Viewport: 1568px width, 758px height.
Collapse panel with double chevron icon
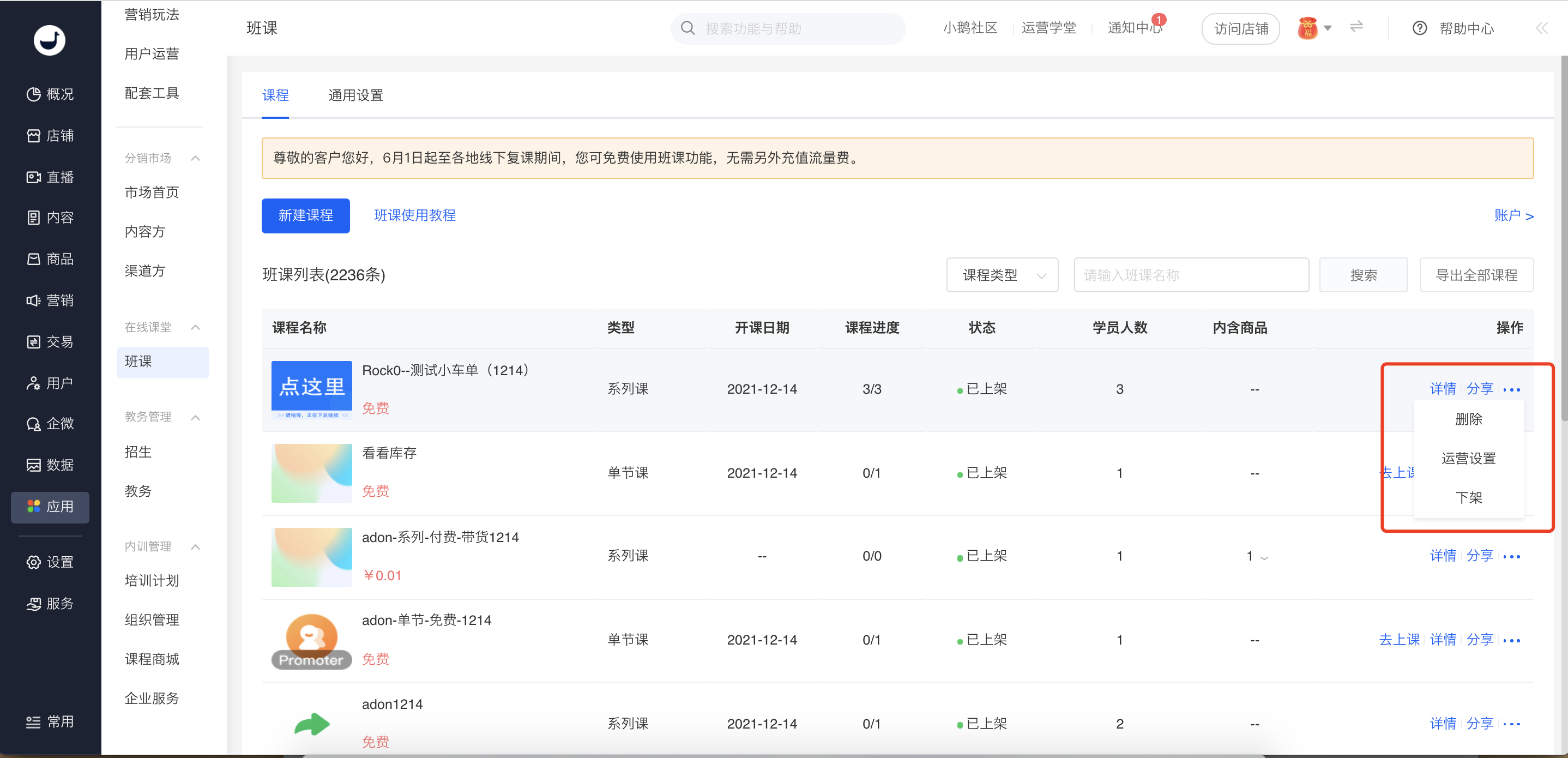1541,28
